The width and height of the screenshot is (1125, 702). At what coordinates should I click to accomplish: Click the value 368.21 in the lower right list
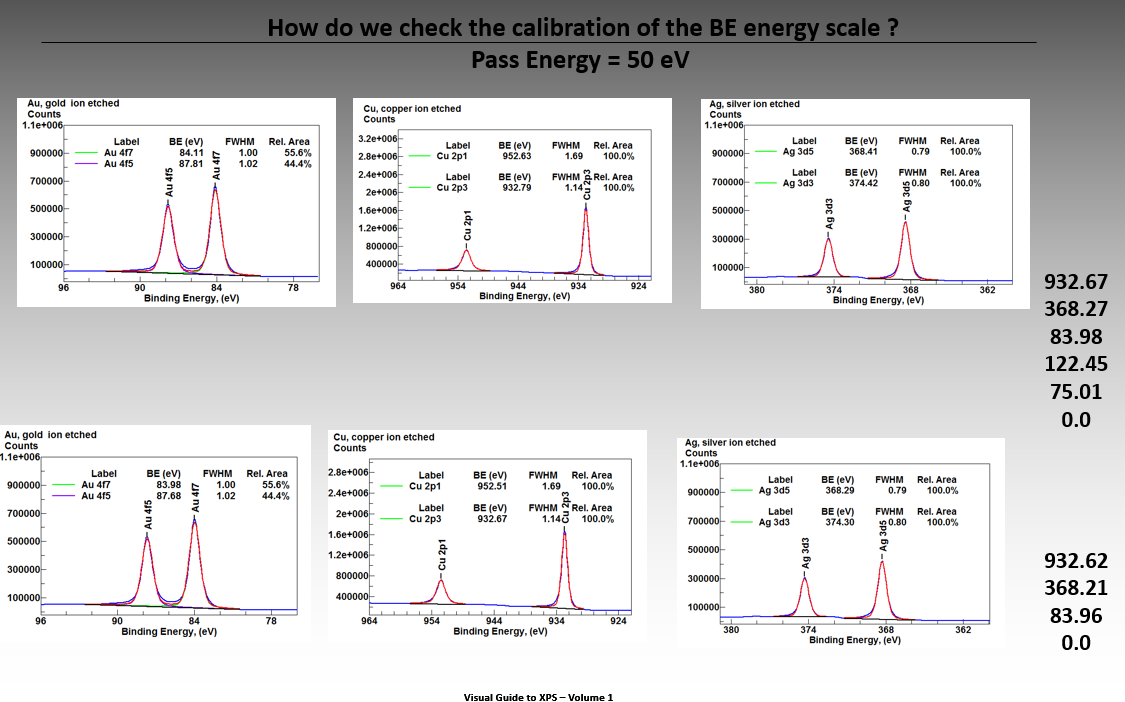[x=1075, y=588]
